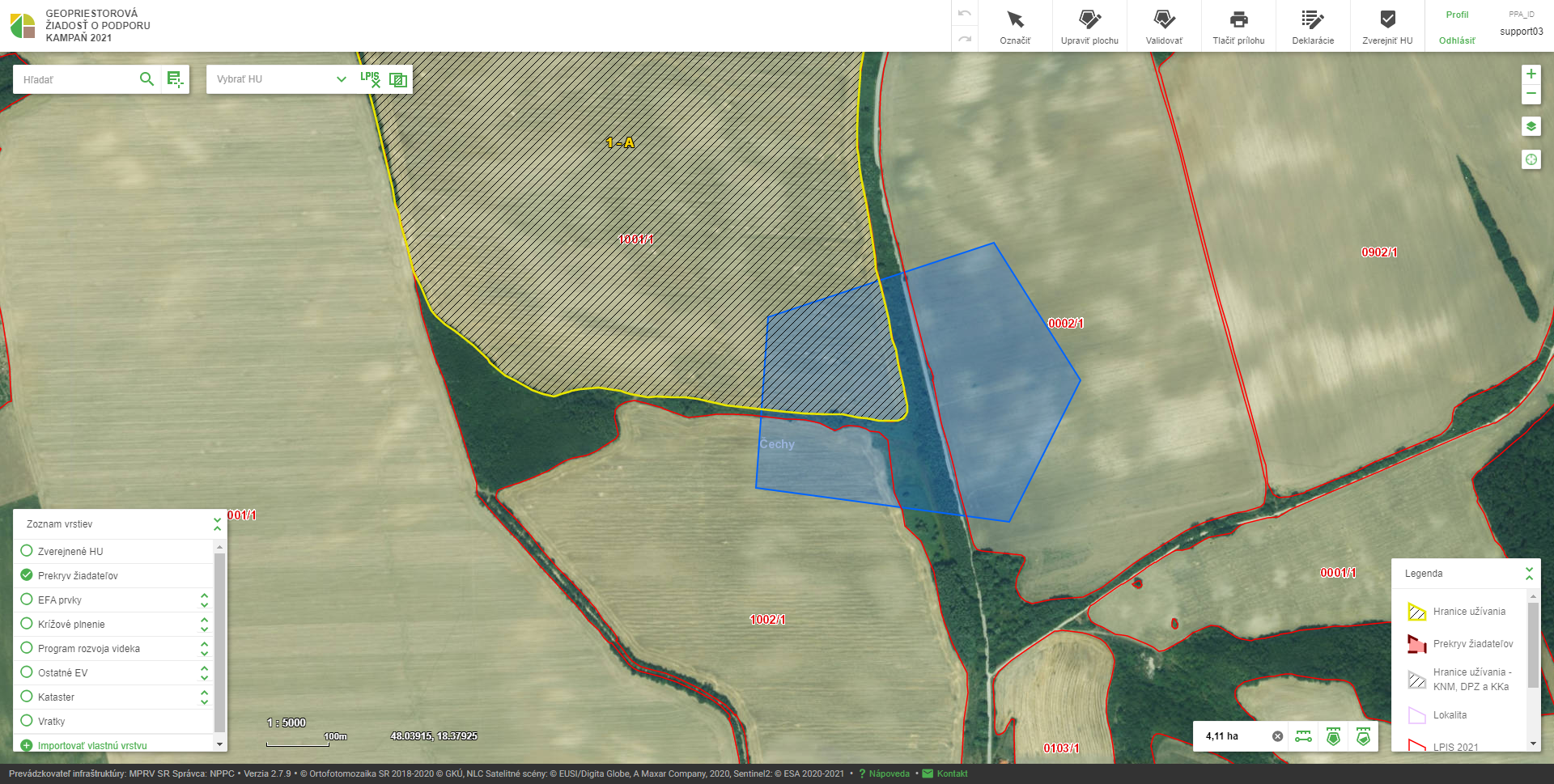Undo the last map edit
This screenshot has height=784, width=1554.
(x=964, y=14)
